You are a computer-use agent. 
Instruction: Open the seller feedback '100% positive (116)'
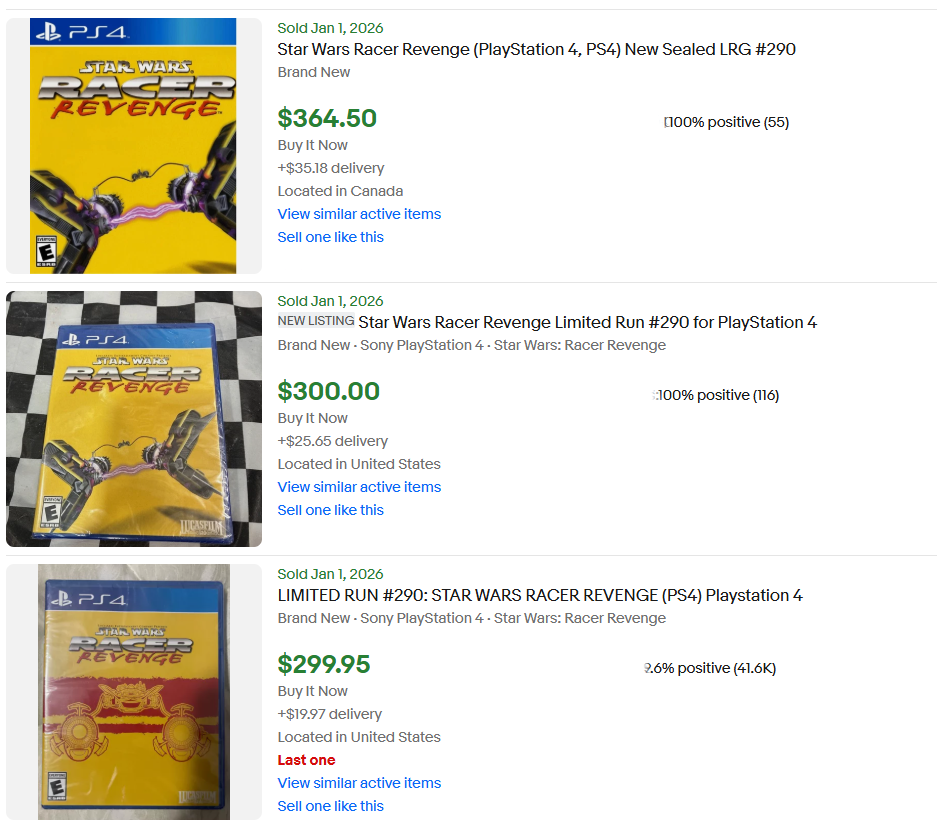717,395
